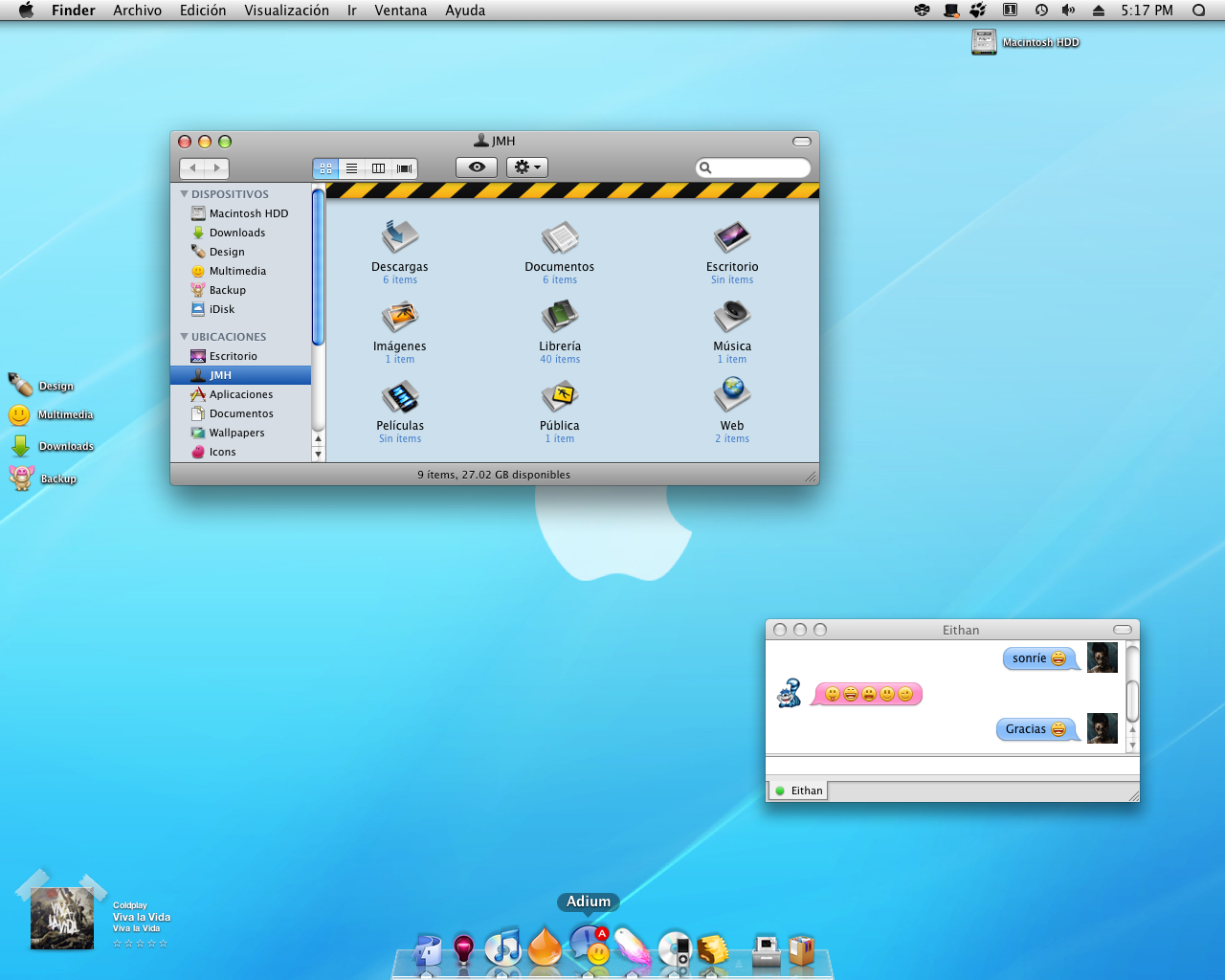Image resolution: width=1225 pixels, height=980 pixels.
Task: Click the Finder back arrow button
Action: click(192, 167)
